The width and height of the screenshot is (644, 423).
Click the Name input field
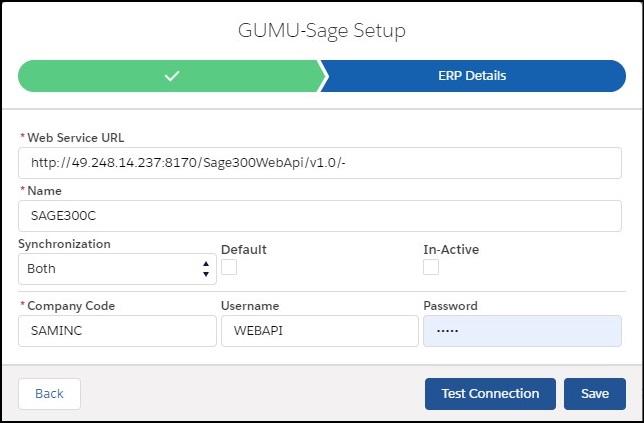click(320, 216)
